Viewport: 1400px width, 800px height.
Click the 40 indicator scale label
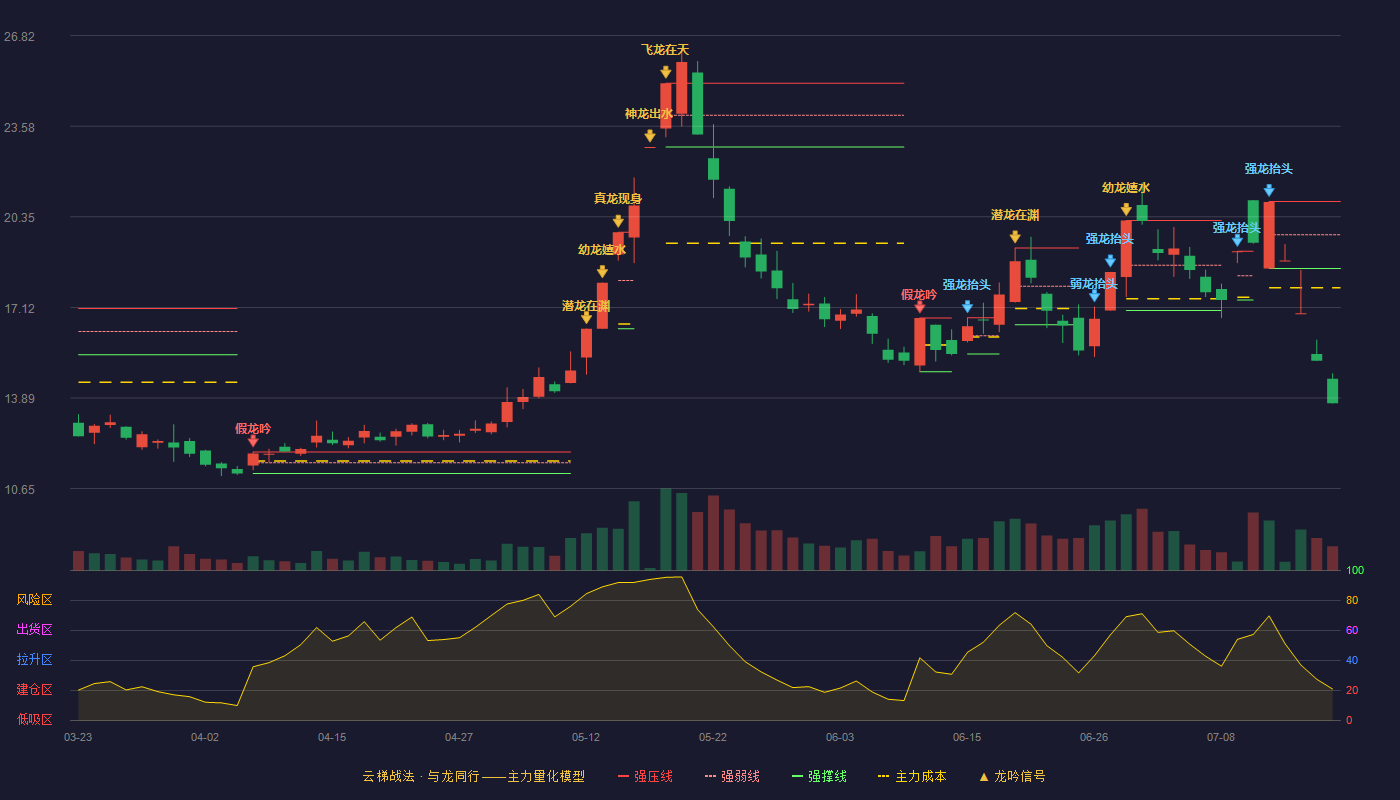click(x=1352, y=660)
